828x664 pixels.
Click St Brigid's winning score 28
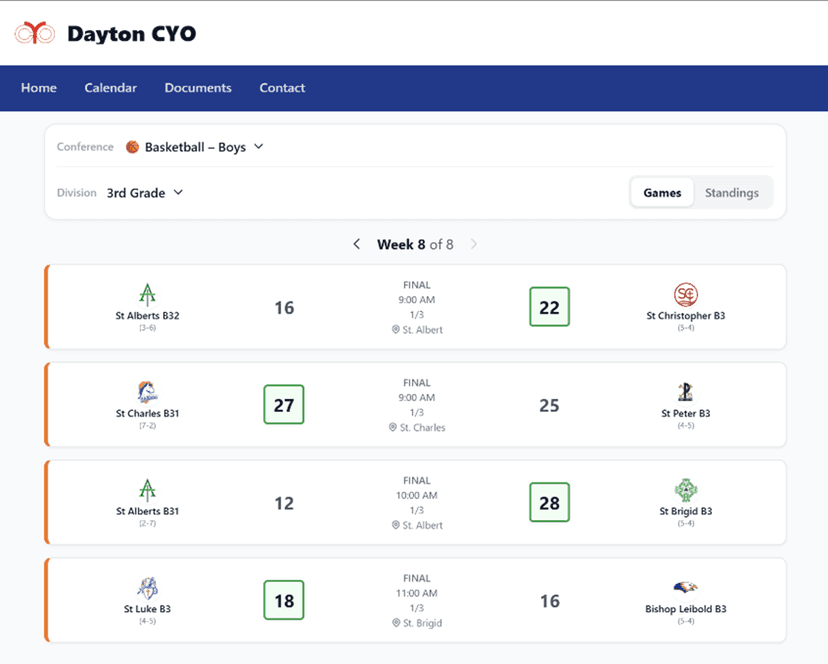coord(549,502)
